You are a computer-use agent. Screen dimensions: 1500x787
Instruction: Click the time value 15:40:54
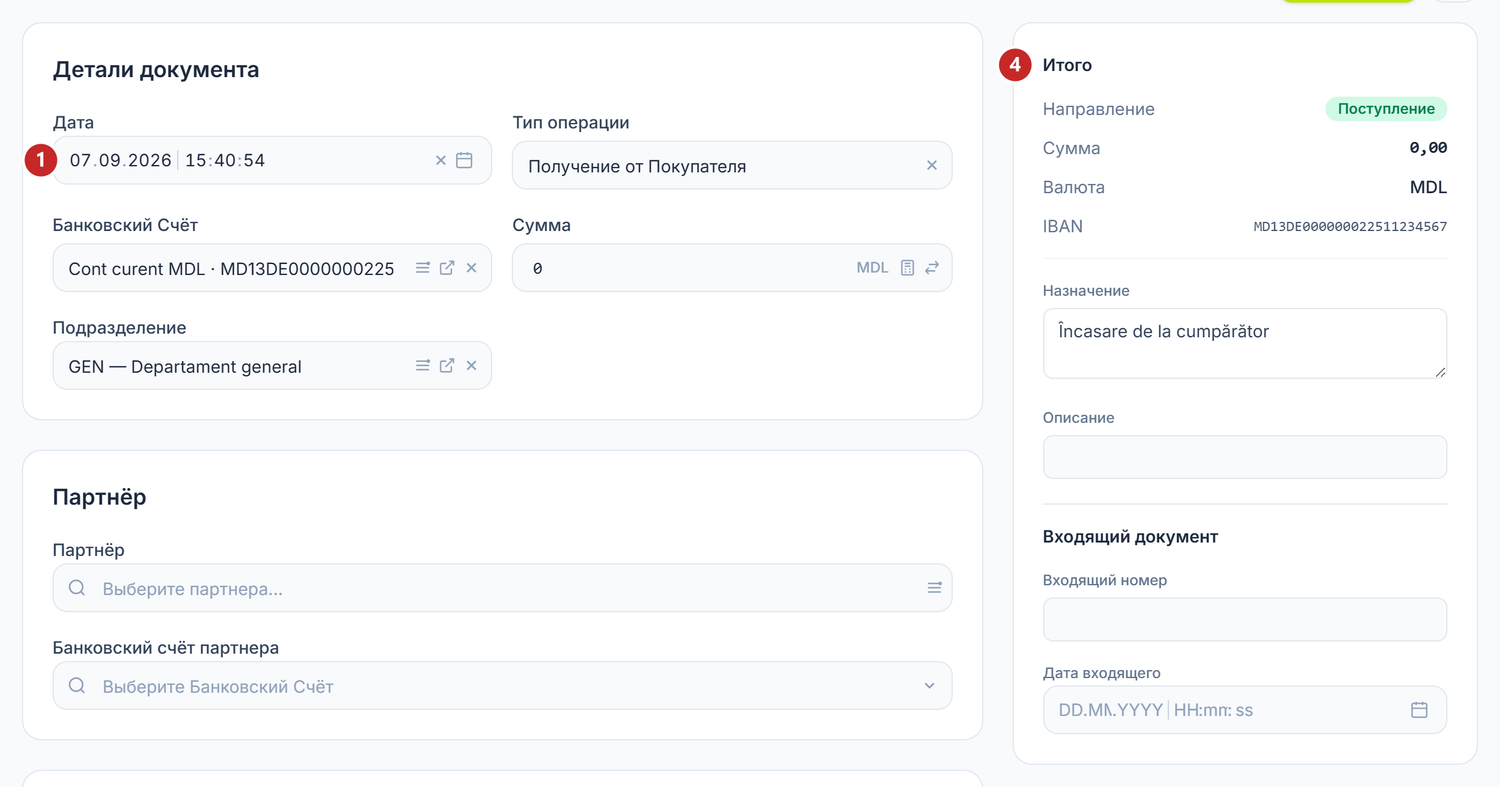[225, 160]
